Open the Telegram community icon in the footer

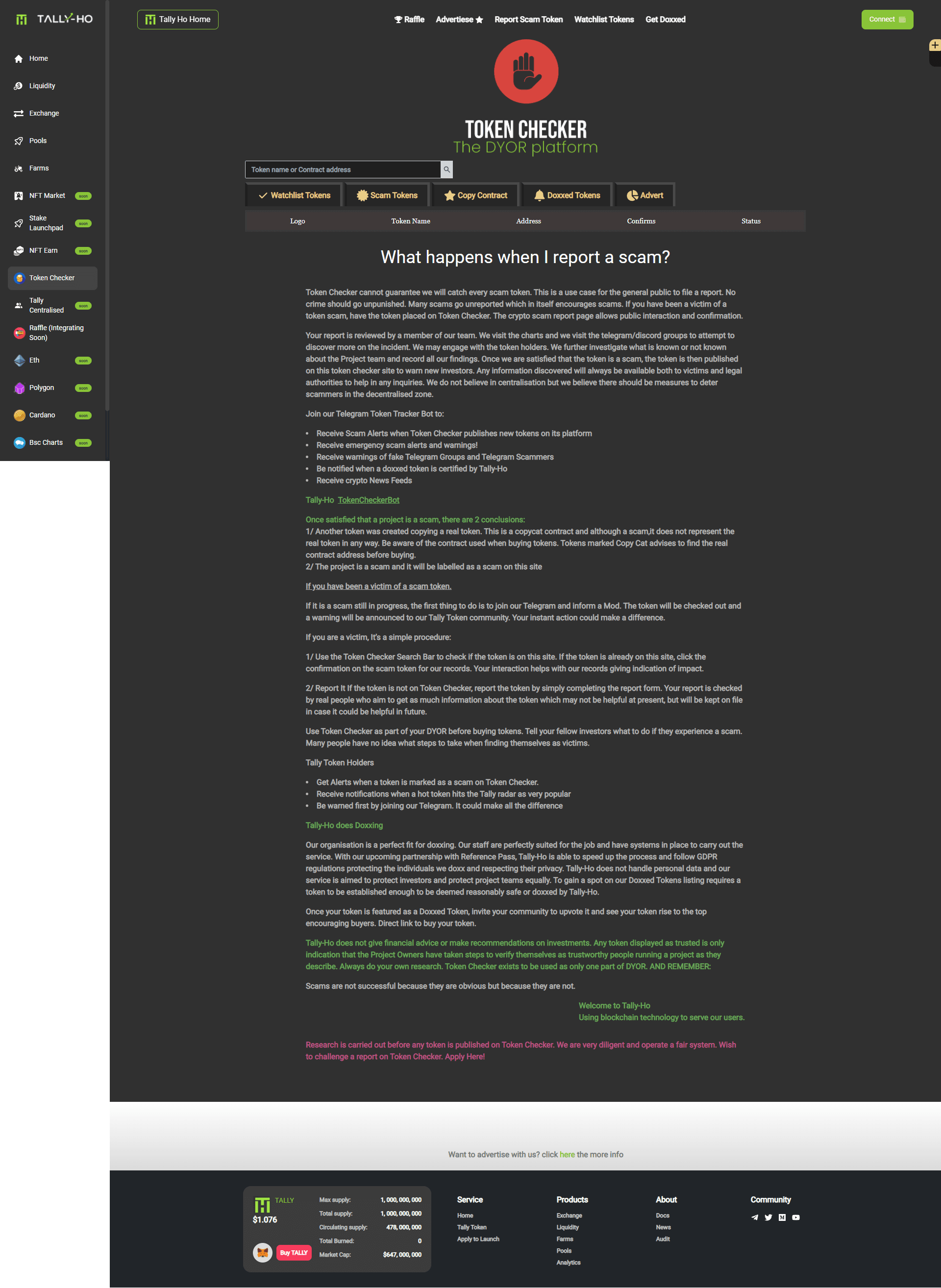pos(755,1217)
